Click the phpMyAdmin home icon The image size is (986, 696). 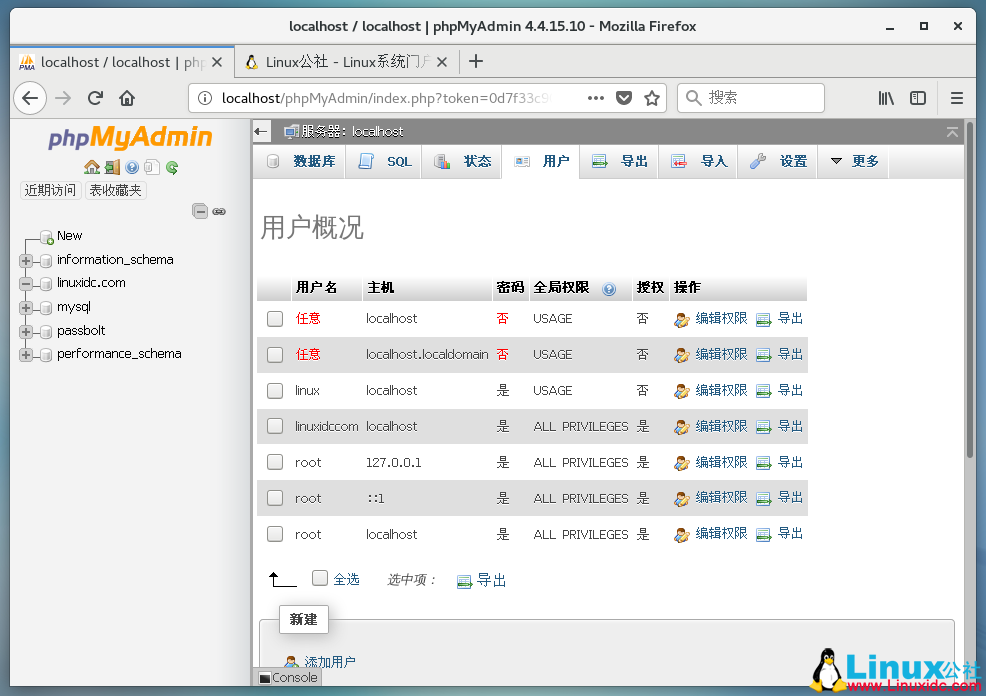tap(92, 167)
